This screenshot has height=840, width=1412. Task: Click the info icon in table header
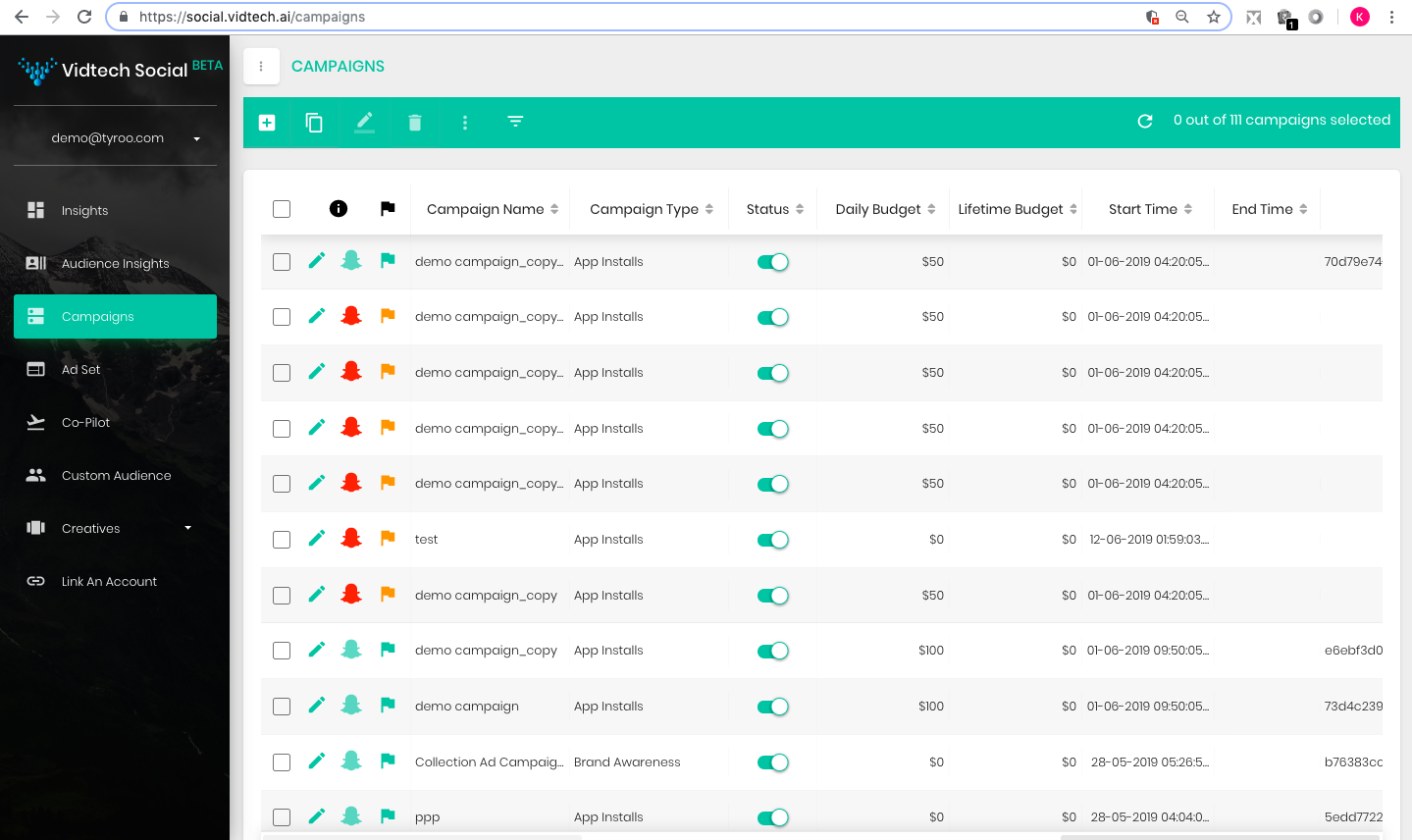[339, 208]
